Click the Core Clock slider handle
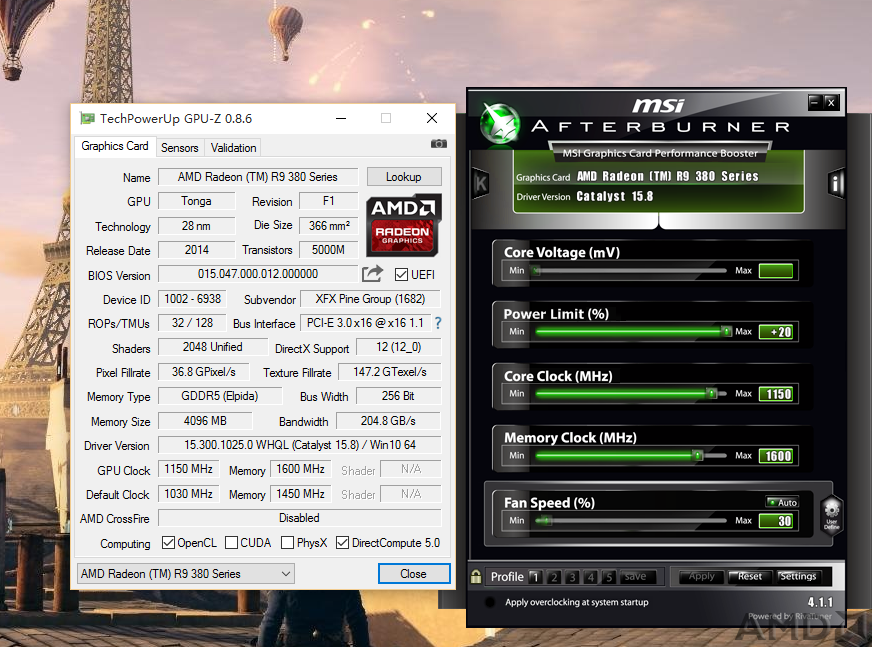The width and height of the screenshot is (872, 647). coord(711,393)
